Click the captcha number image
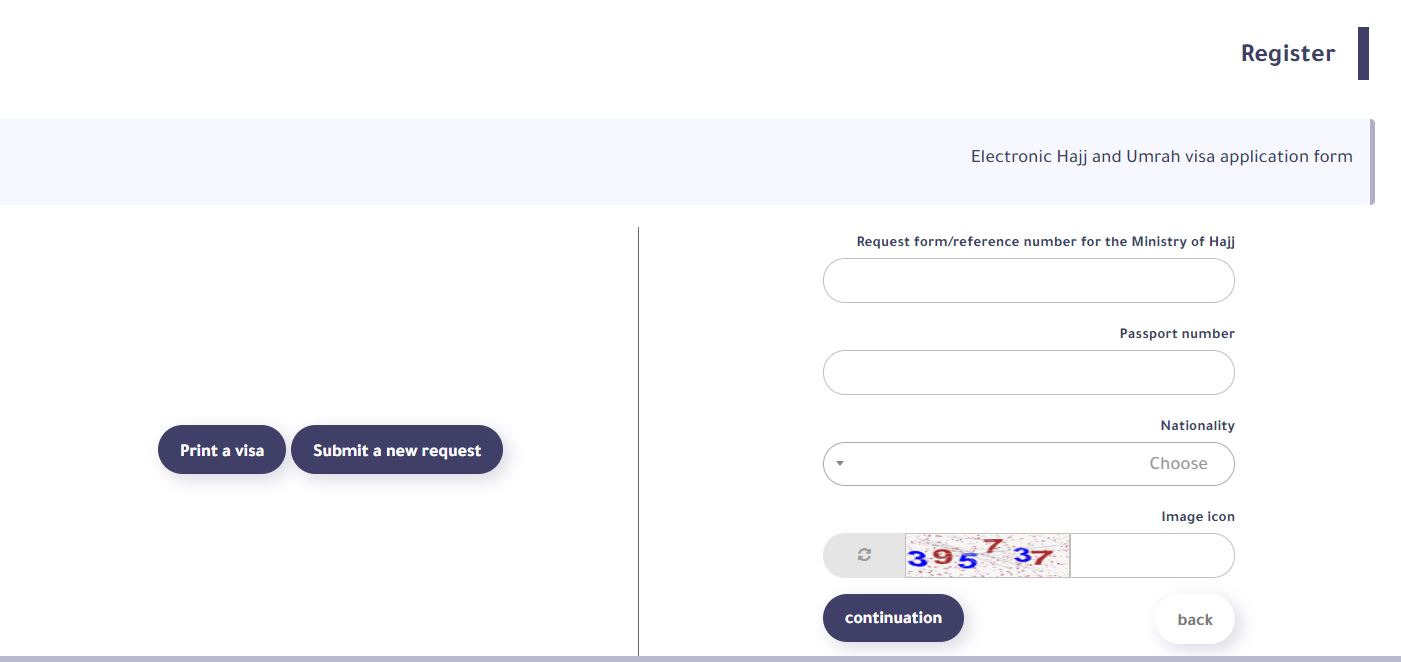Image resolution: width=1401 pixels, height=662 pixels. click(x=987, y=555)
